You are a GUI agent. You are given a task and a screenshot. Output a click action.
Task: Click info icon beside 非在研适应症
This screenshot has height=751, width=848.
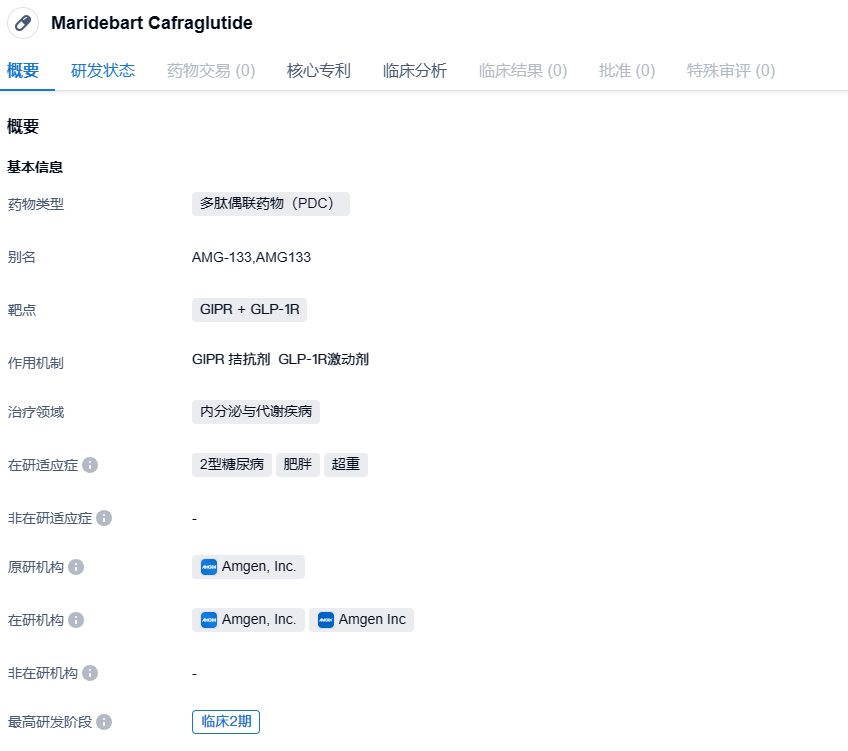[104, 518]
